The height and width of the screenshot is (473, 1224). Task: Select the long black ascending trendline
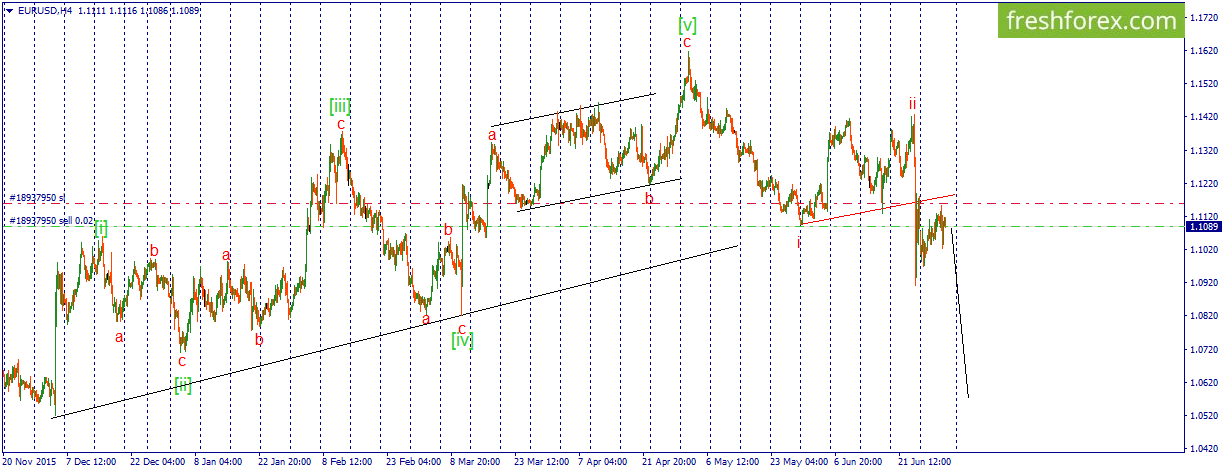click(395, 331)
